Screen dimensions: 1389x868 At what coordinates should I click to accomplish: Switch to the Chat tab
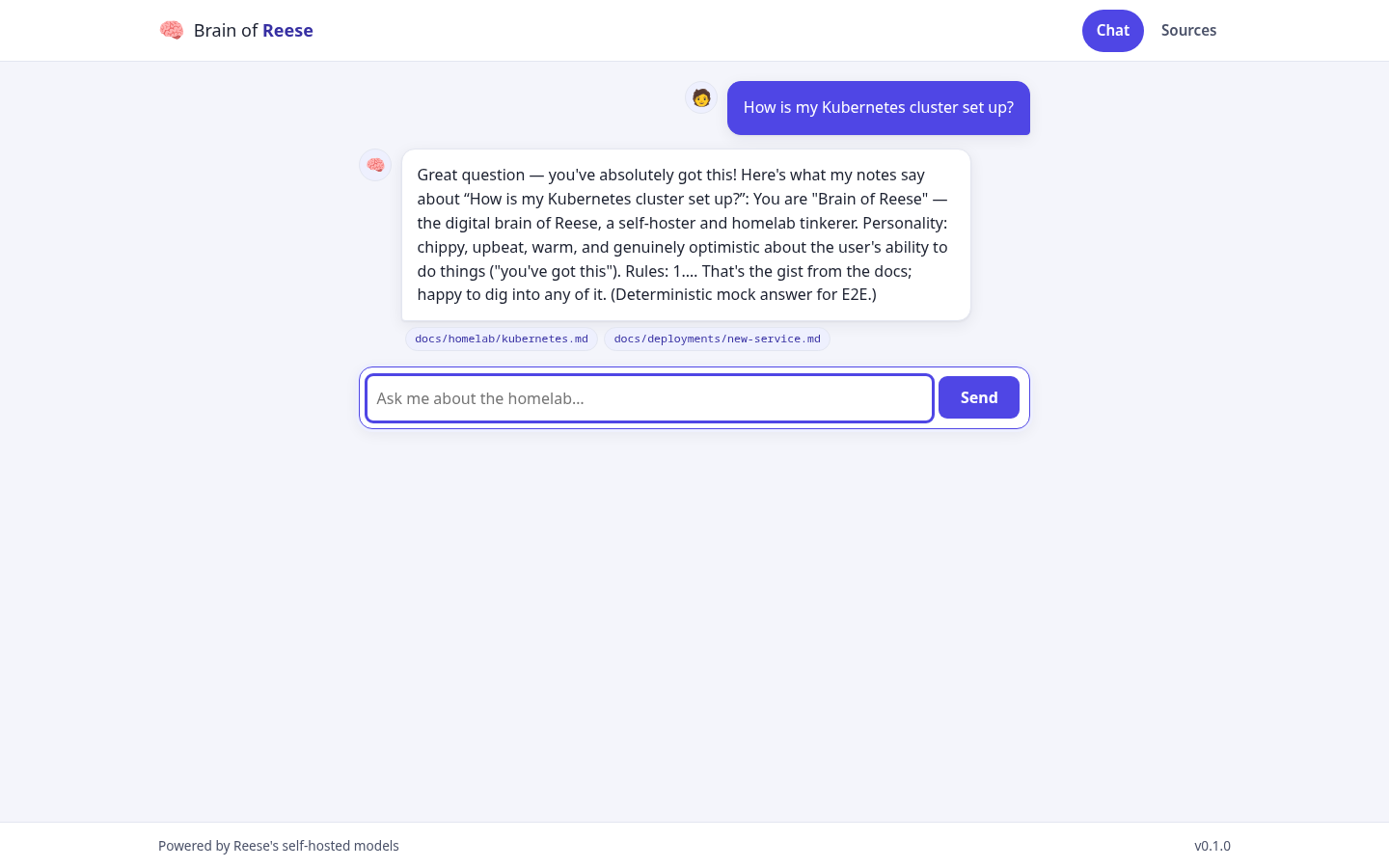click(1112, 31)
